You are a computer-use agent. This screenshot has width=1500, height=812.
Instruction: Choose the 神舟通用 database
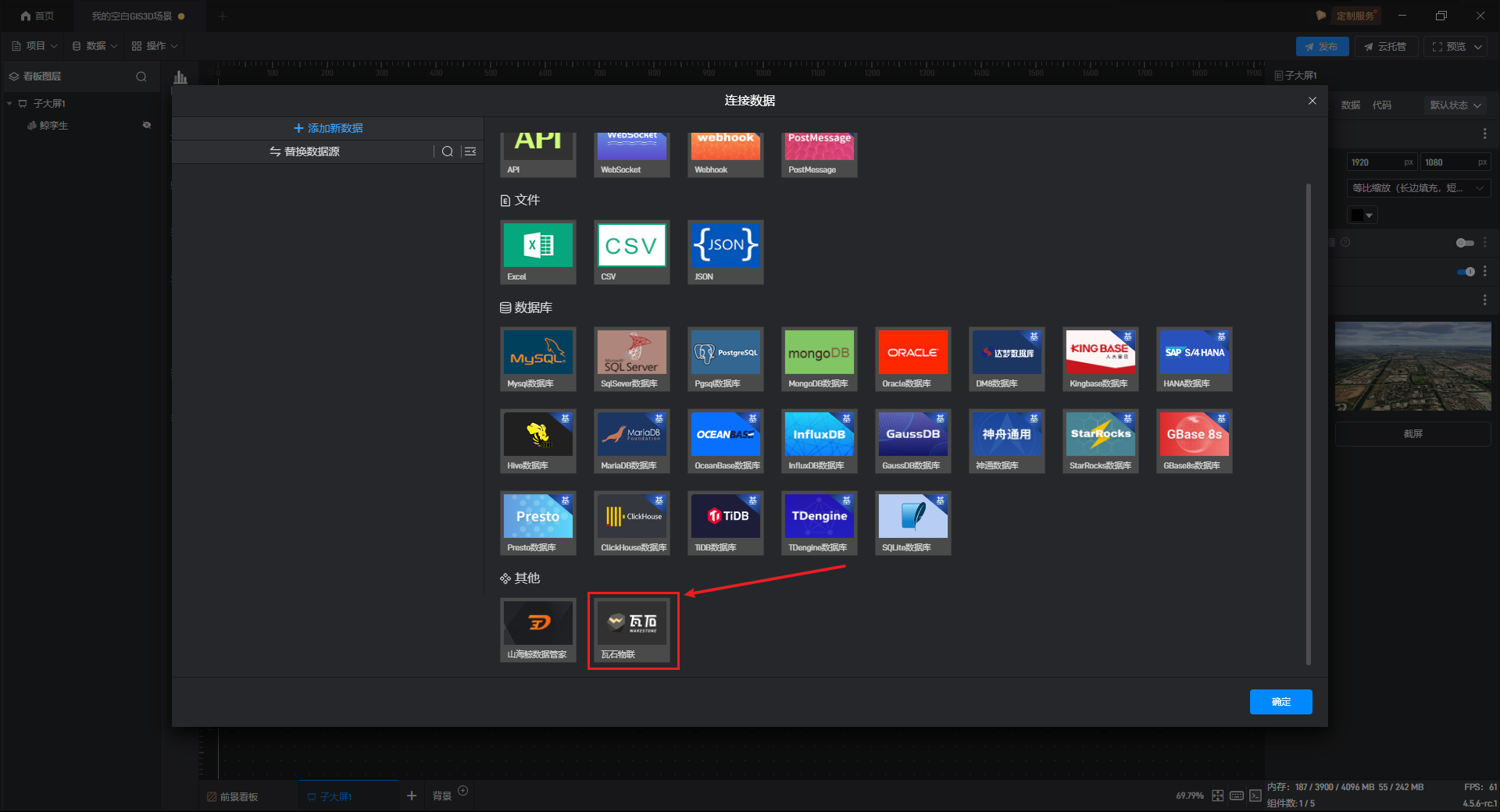[1007, 441]
